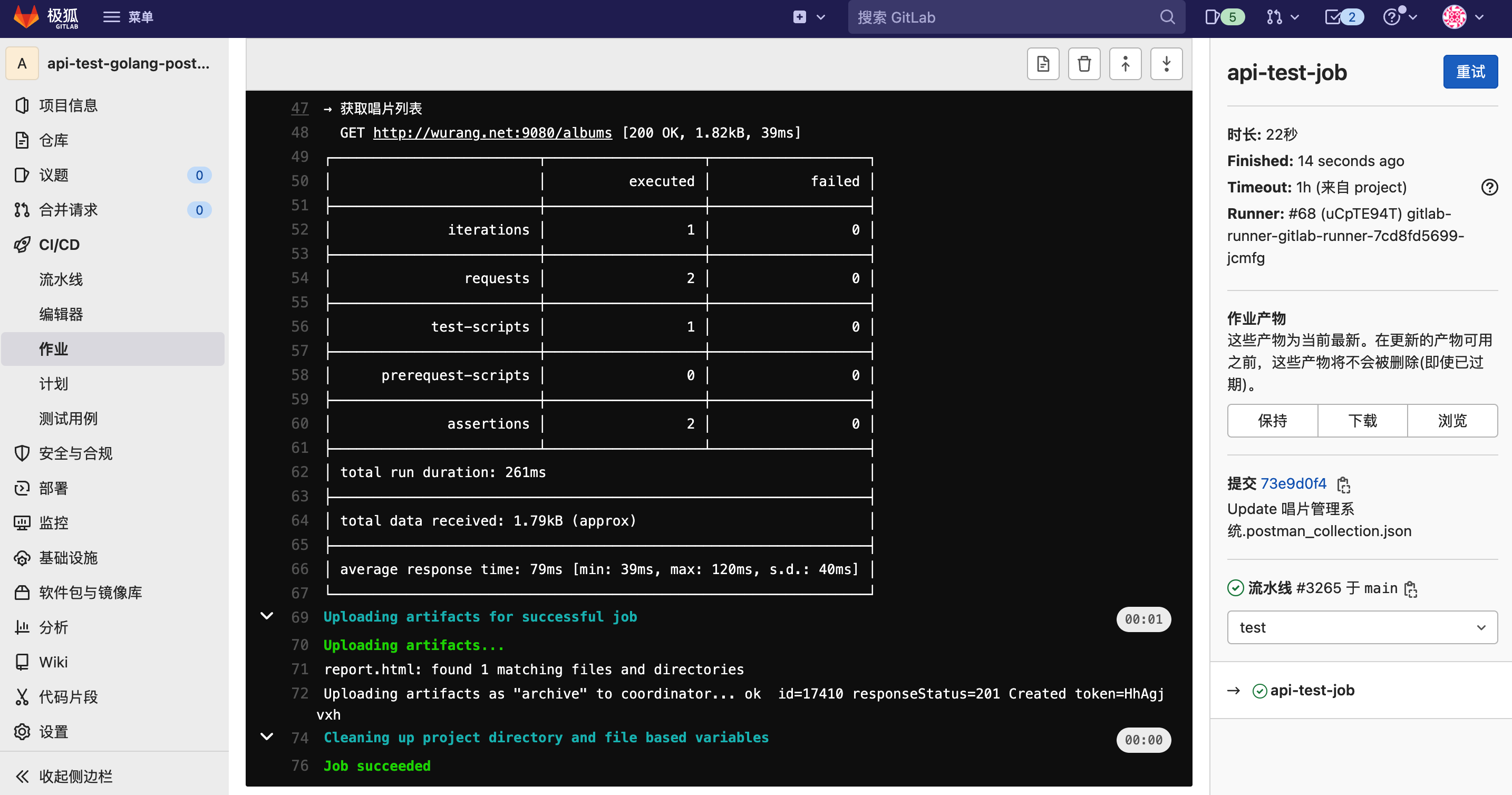Click the erase job log trash icon

(x=1083, y=63)
